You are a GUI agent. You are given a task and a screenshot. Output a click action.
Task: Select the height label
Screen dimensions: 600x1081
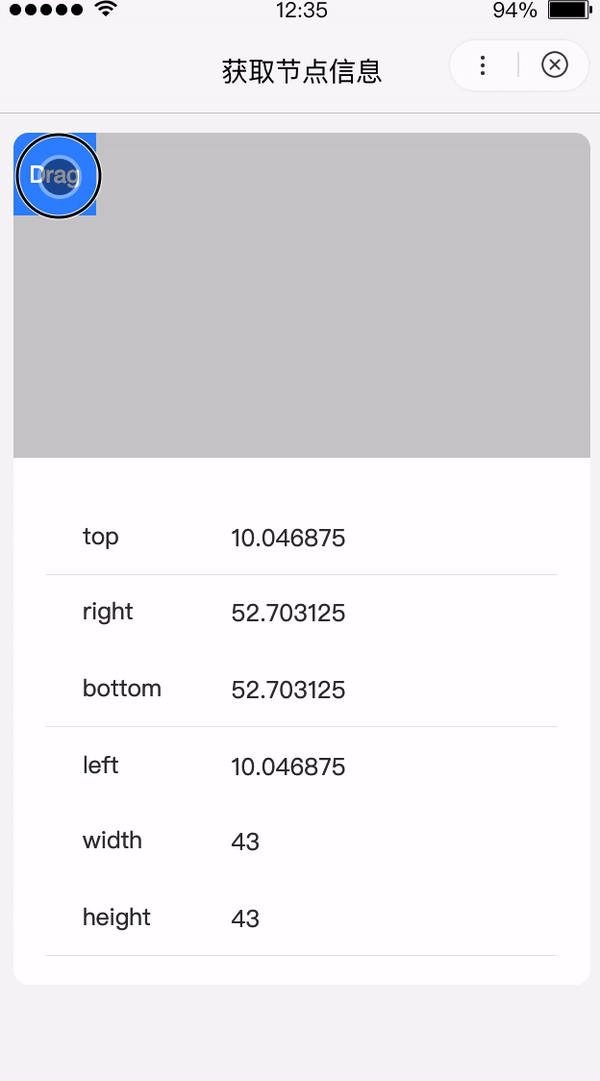(x=116, y=918)
